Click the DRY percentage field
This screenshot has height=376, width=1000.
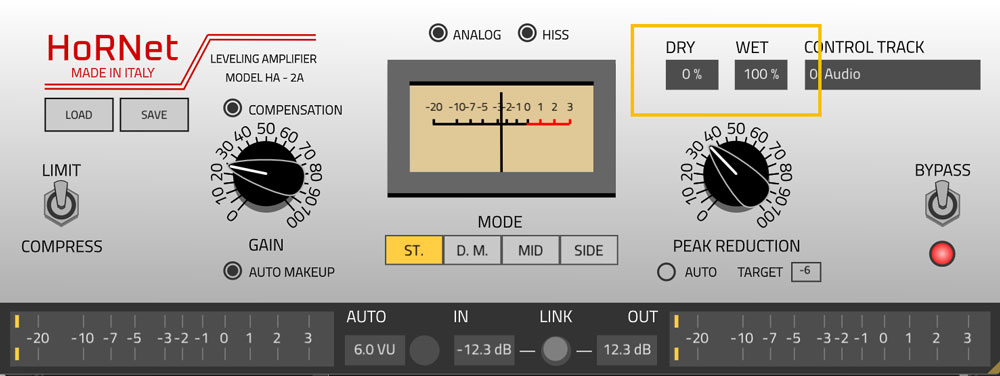[692, 75]
